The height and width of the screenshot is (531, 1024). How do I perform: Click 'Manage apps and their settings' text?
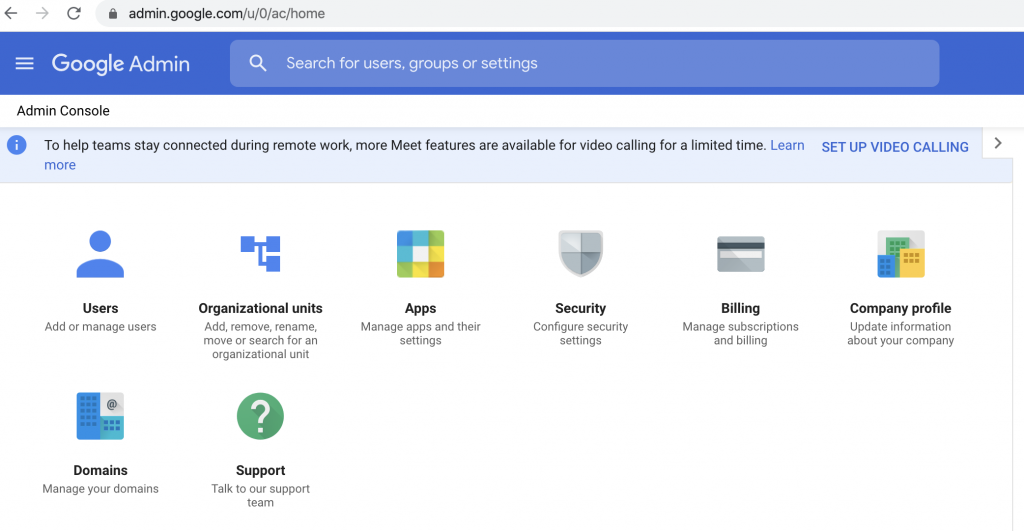pyautogui.click(x=421, y=333)
